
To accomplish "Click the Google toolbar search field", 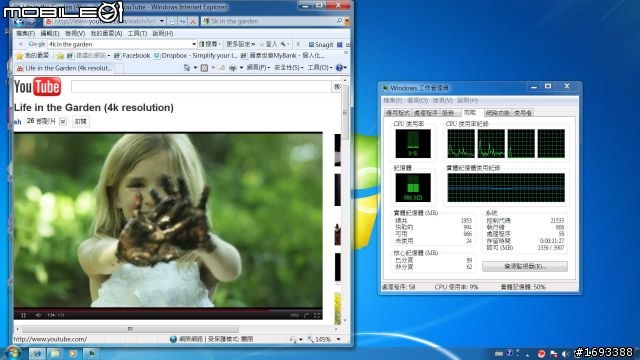I will 119,44.
